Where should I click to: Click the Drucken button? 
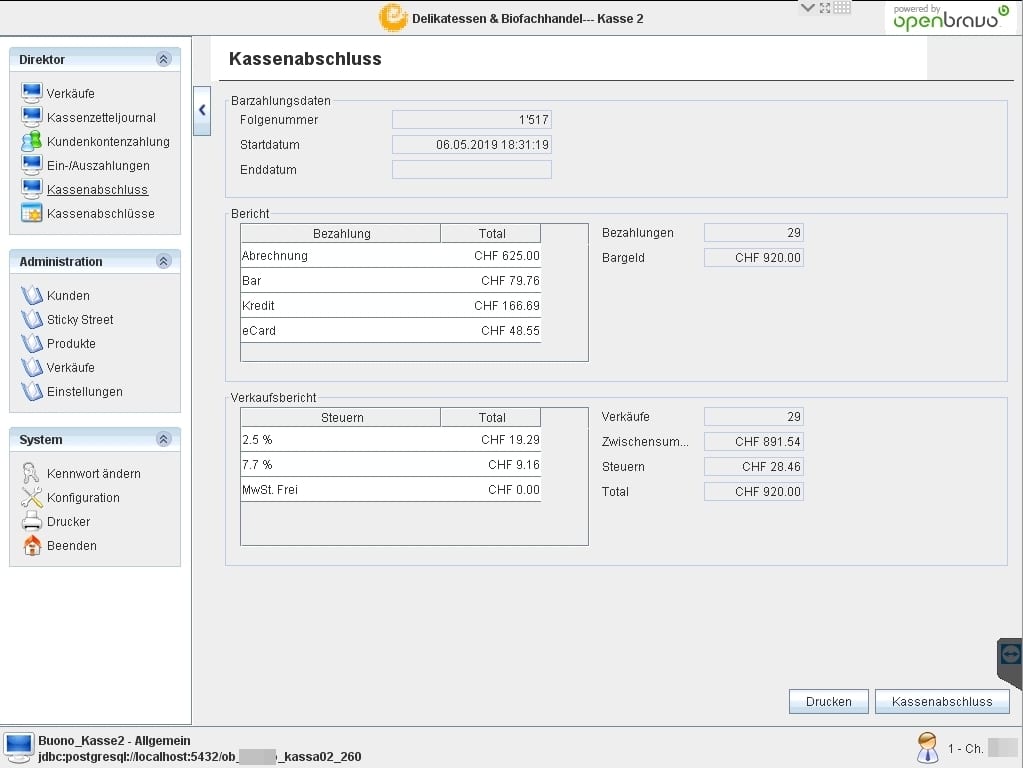click(x=829, y=701)
